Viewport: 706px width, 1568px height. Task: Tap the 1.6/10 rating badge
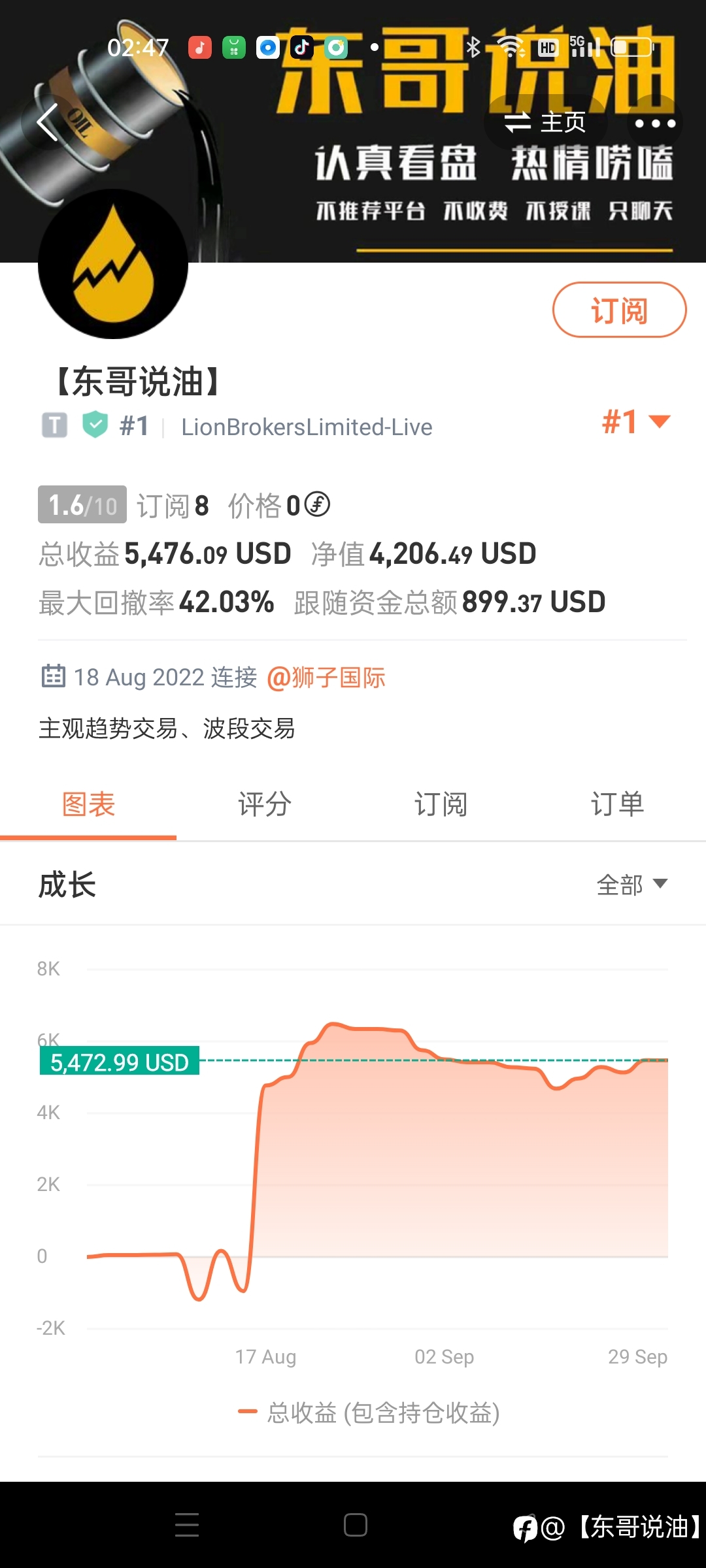coord(82,504)
